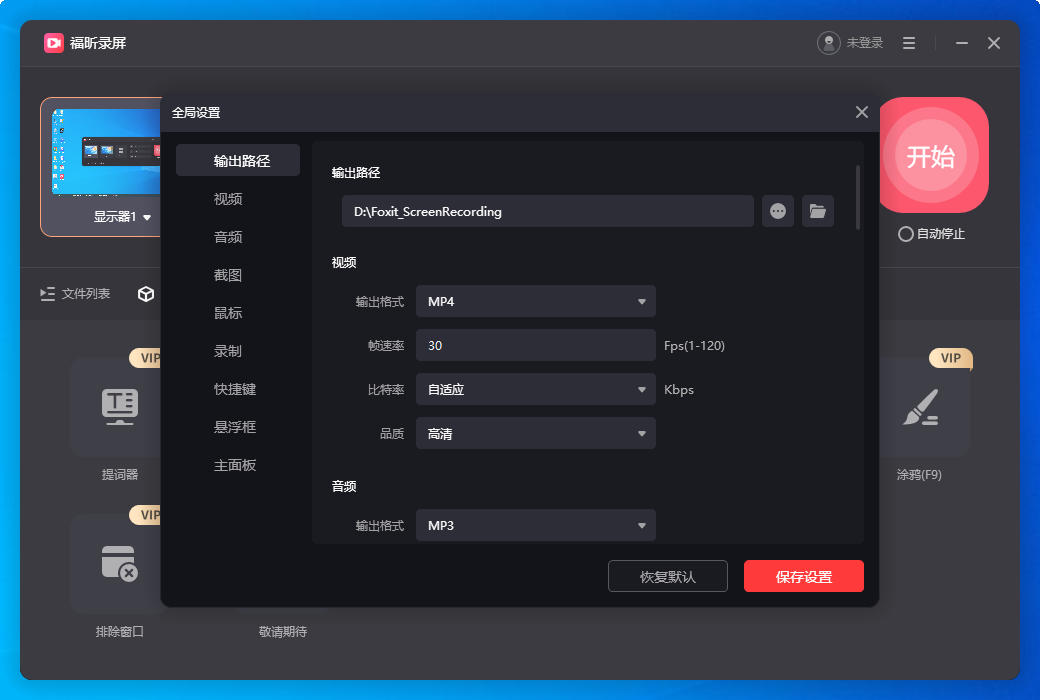Click the 未登录 login text

coord(865,43)
